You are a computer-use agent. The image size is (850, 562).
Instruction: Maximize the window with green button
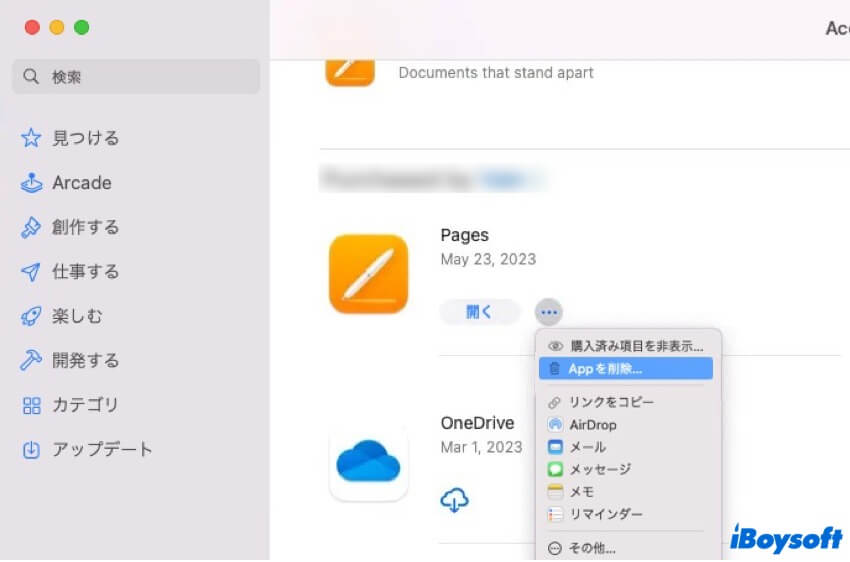(82, 27)
